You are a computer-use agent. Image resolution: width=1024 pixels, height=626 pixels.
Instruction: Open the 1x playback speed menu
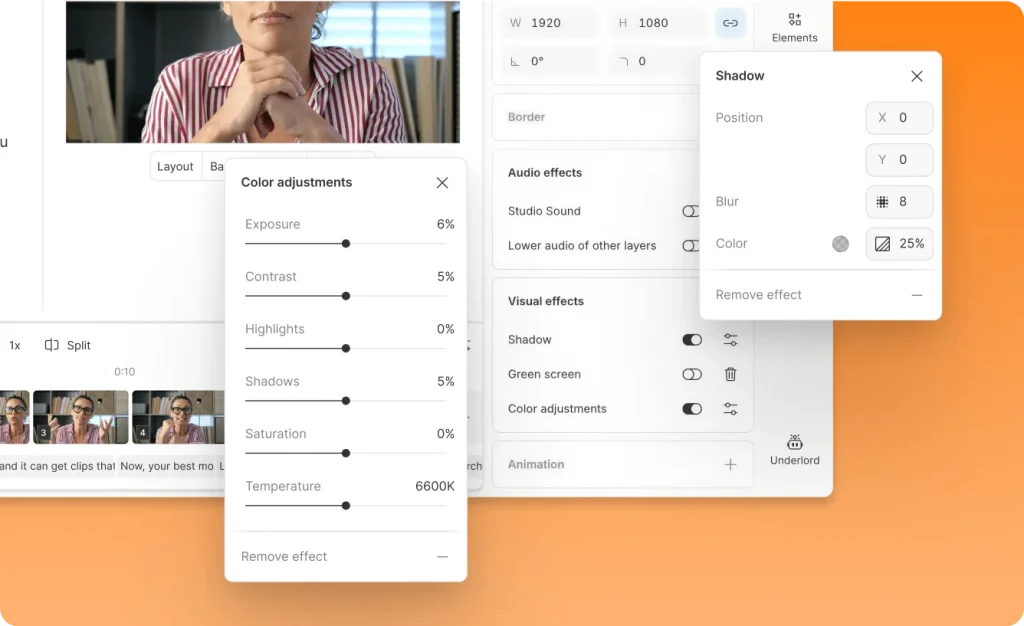(14, 345)
